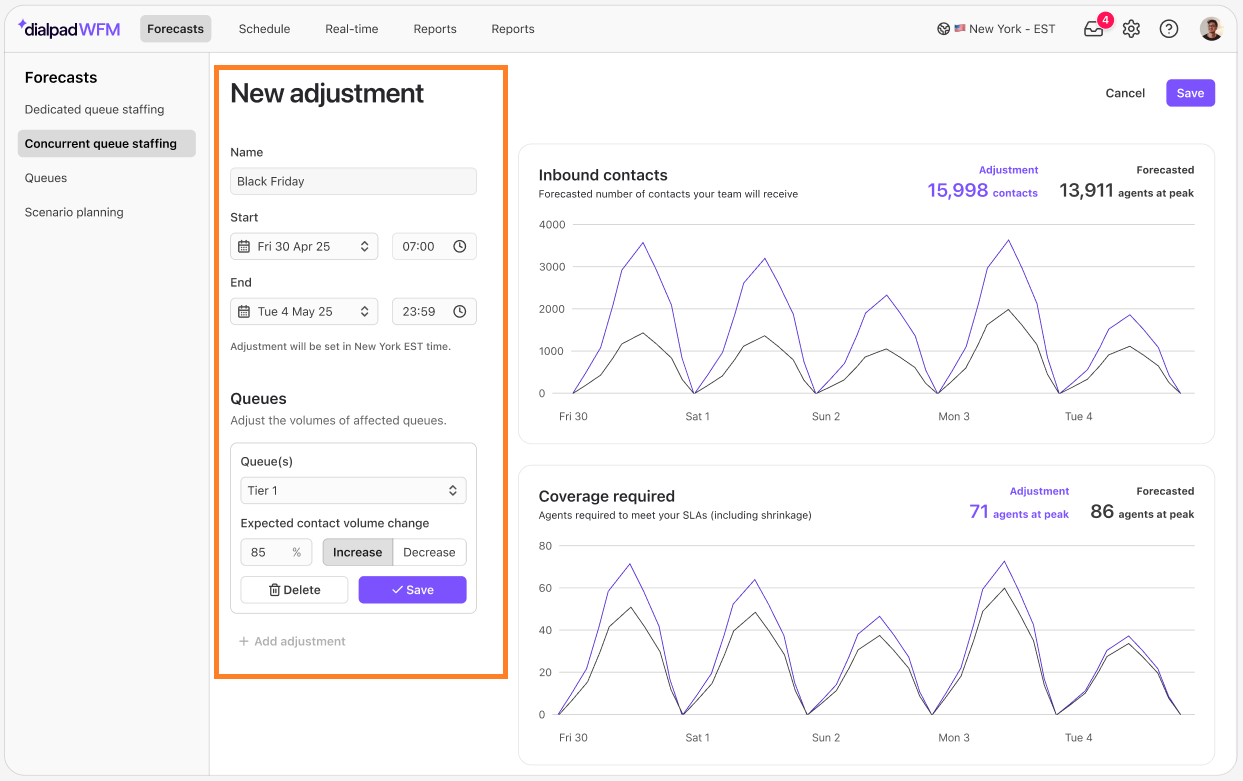
Task: Click the clock icon in End time
Action: [x=459, y=311]
